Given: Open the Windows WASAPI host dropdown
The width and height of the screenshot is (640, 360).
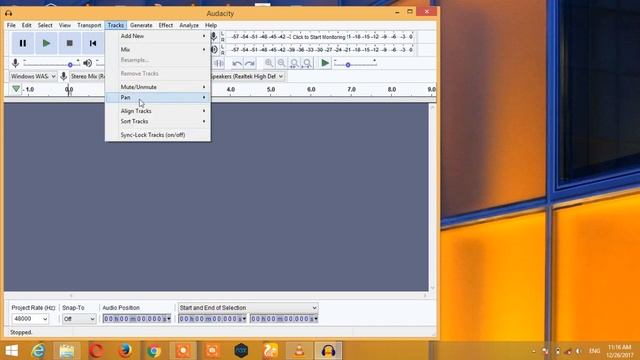Looking at the screenshot, I should coord(33,76).
